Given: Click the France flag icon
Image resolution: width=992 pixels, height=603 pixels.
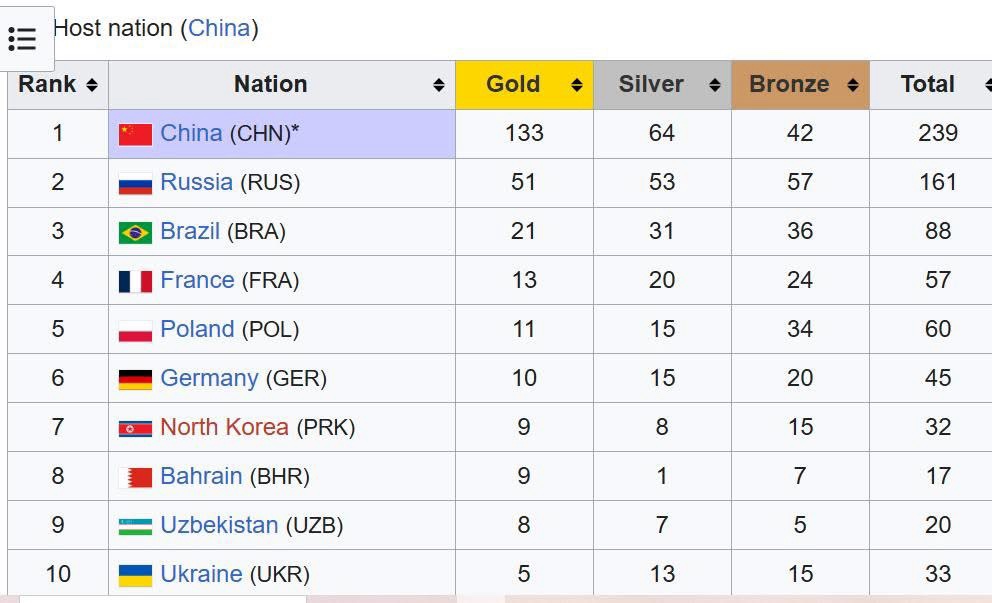Looking at the screenshot, I should [135, 281].
